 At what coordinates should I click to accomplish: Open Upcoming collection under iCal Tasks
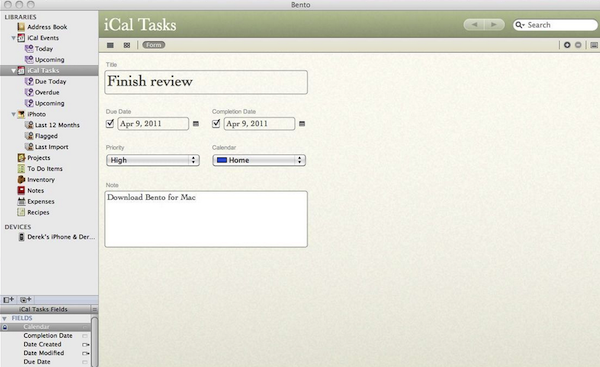pyautogui.click(x=49, y=103)
